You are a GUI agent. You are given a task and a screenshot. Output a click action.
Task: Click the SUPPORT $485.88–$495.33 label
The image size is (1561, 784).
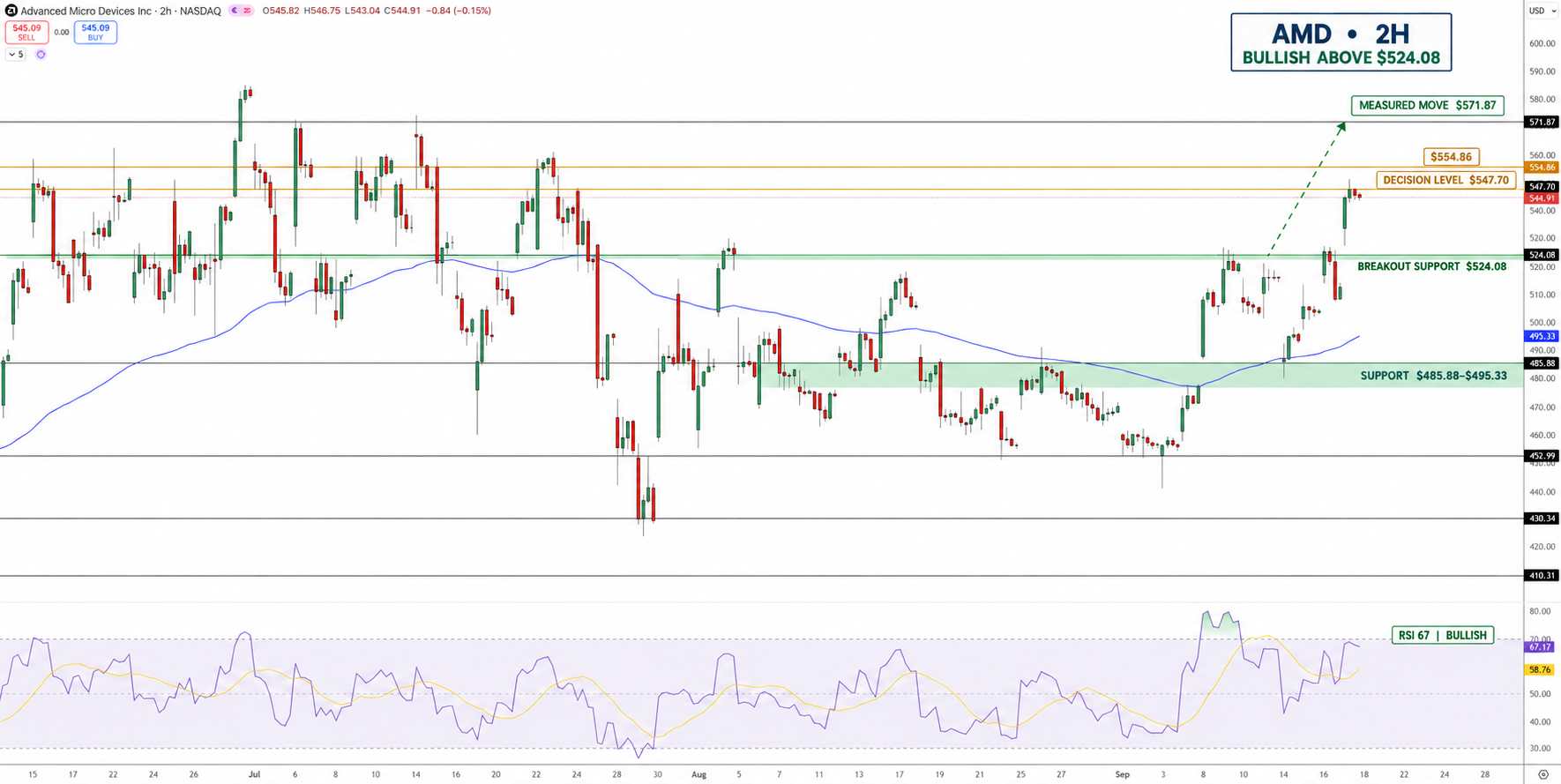point(1433,376)
